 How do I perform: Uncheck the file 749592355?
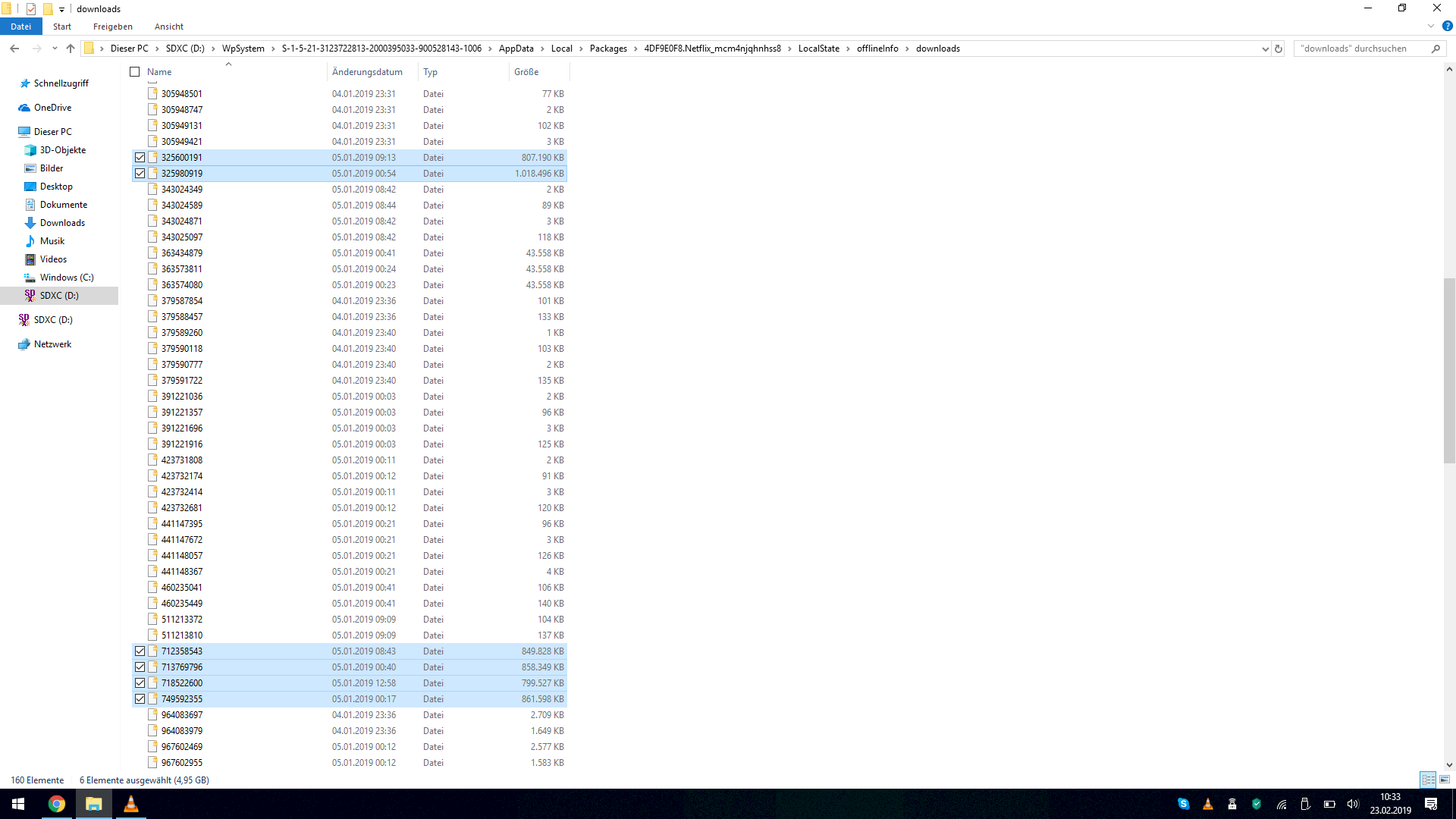click(x=140, y=698)
